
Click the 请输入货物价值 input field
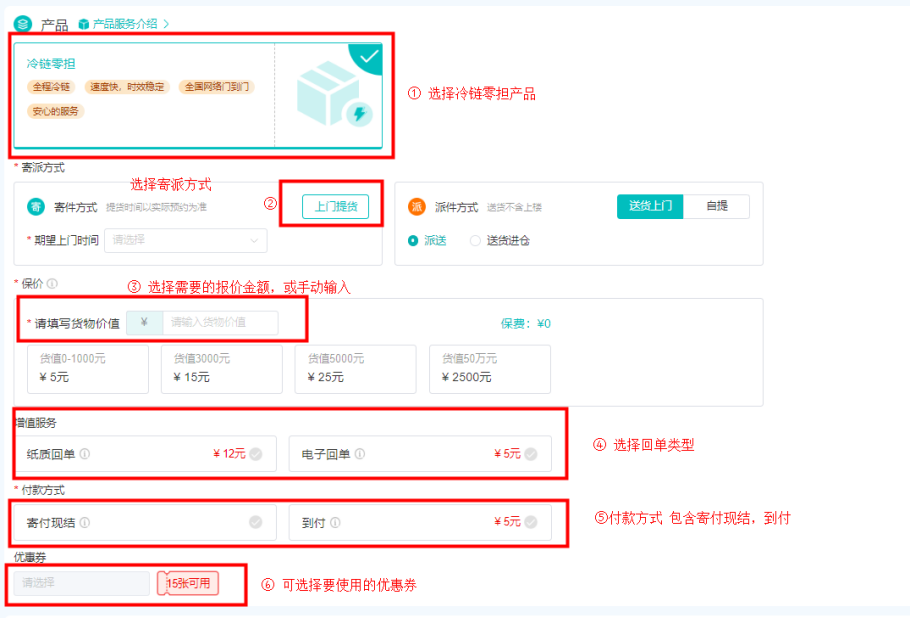(x=220, y=323)
